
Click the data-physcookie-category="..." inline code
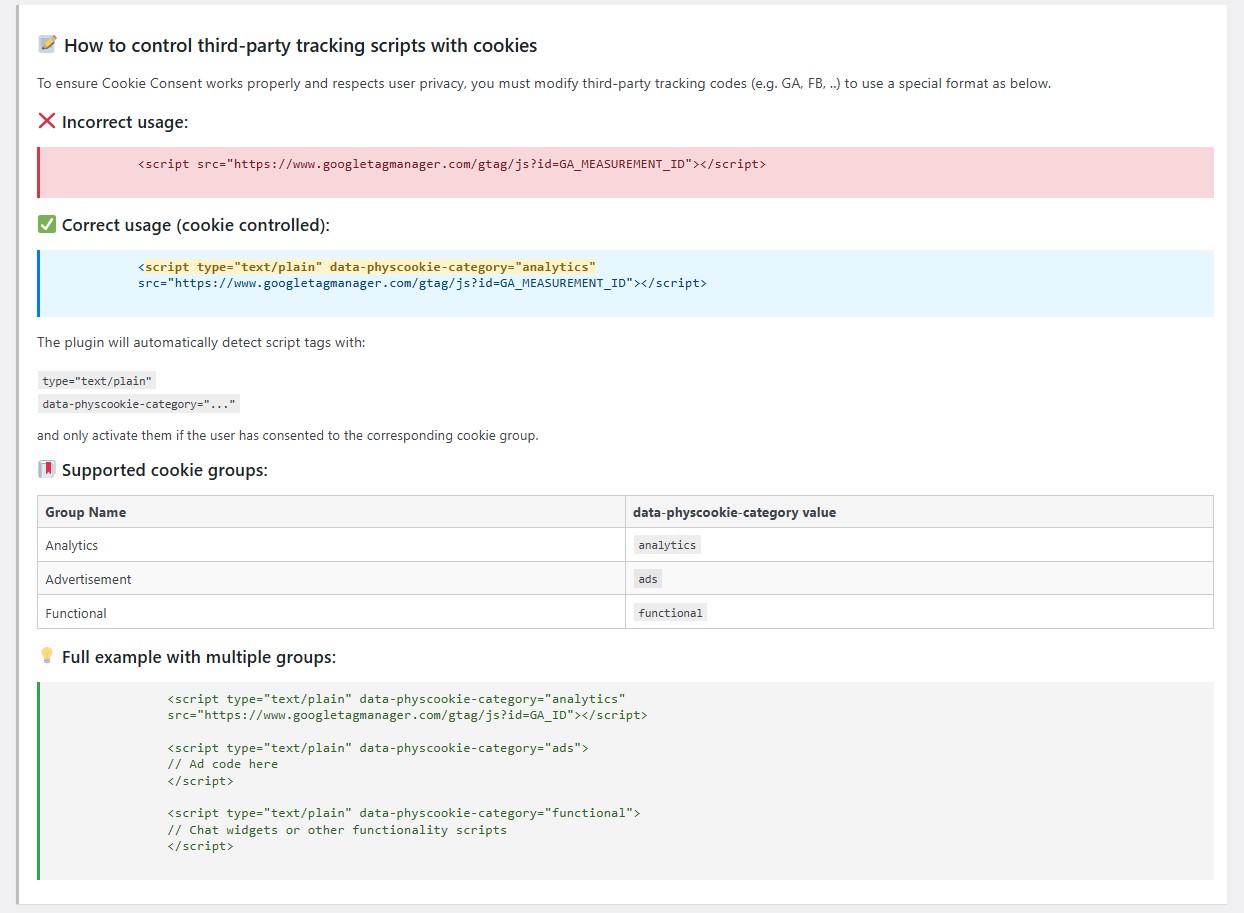point(139,404)
